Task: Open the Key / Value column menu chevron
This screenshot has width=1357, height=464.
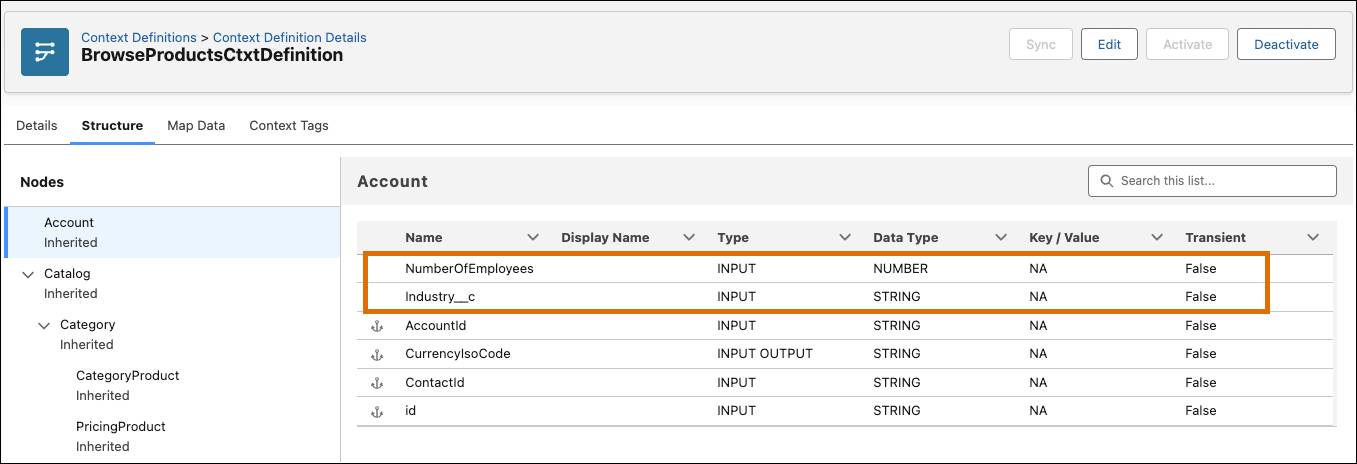Action: [1157, 238]
